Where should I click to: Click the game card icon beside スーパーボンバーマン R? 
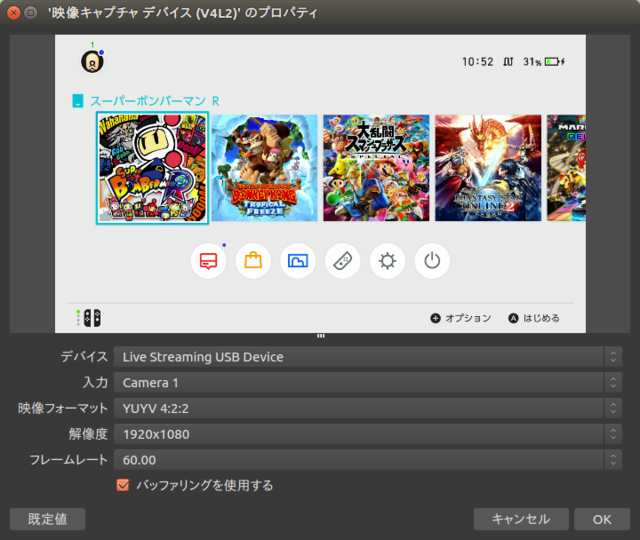(78, 101)
